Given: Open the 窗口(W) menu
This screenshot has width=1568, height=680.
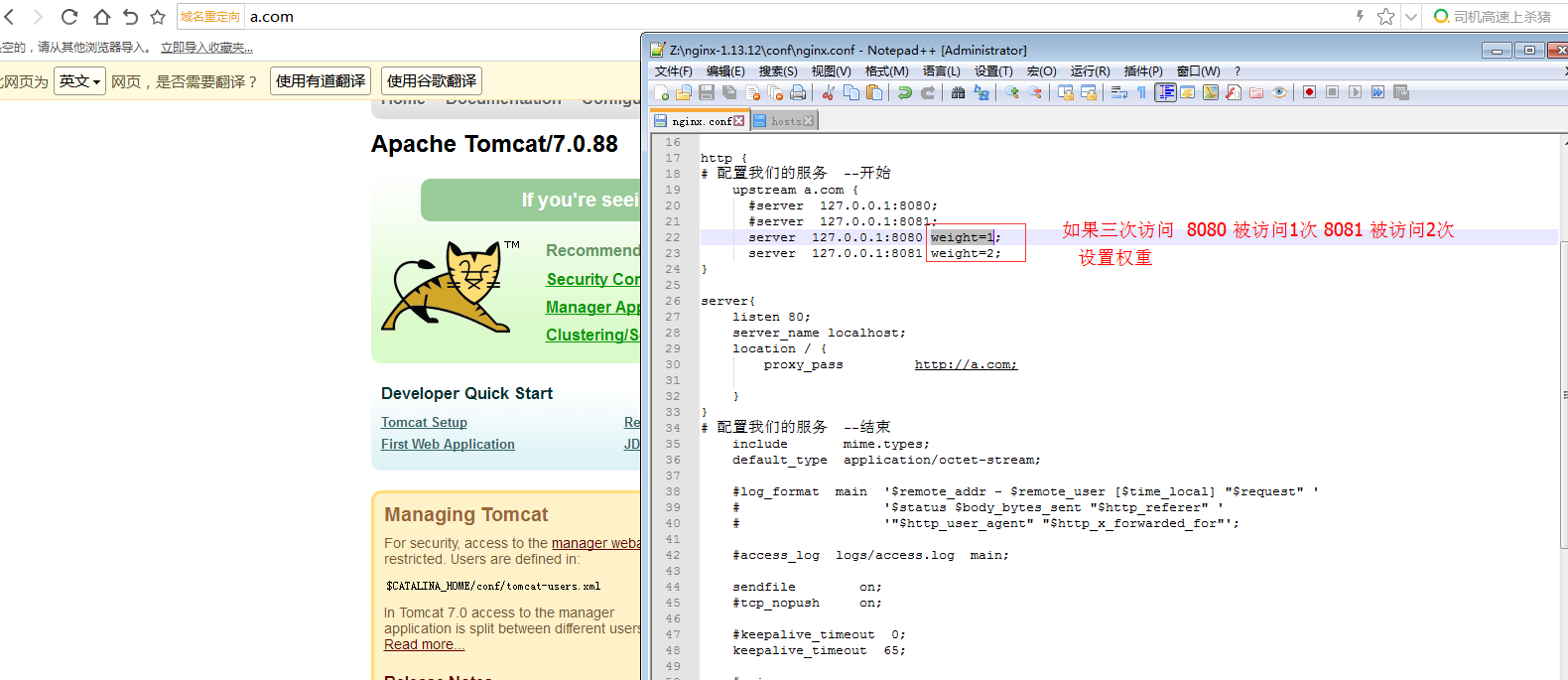Looking at the screenshot, I should pos(1198,71).
